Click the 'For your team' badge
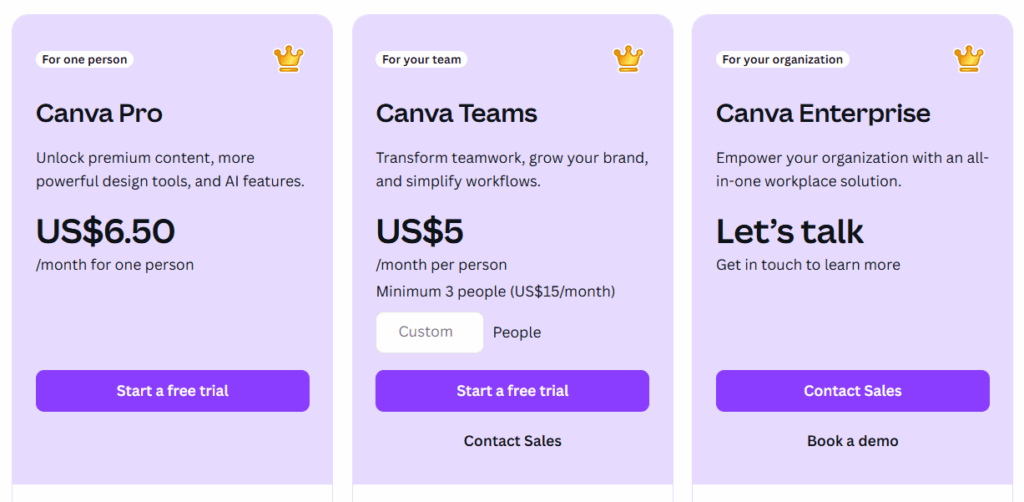Image resolution: width=1024 pixels, height=502 pixels. [x=421, y=60]
